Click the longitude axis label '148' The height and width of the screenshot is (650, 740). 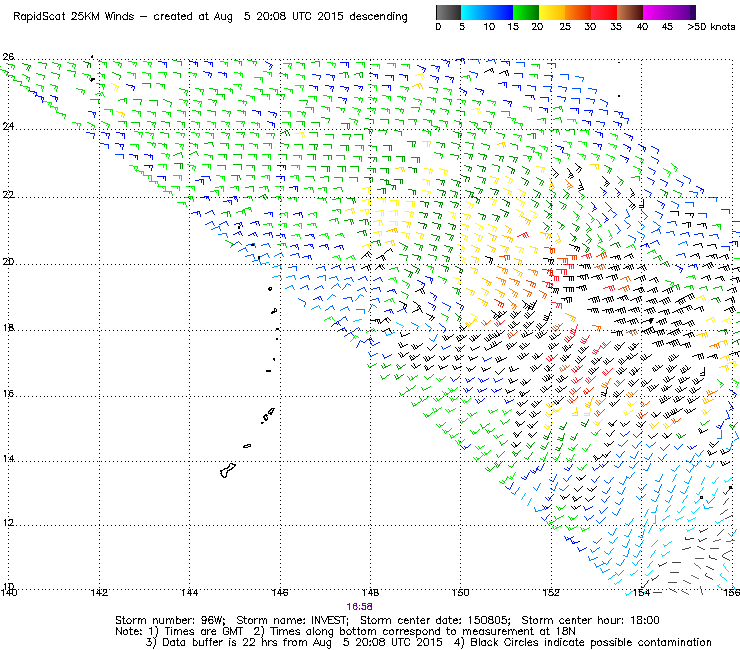pos(370,592)
